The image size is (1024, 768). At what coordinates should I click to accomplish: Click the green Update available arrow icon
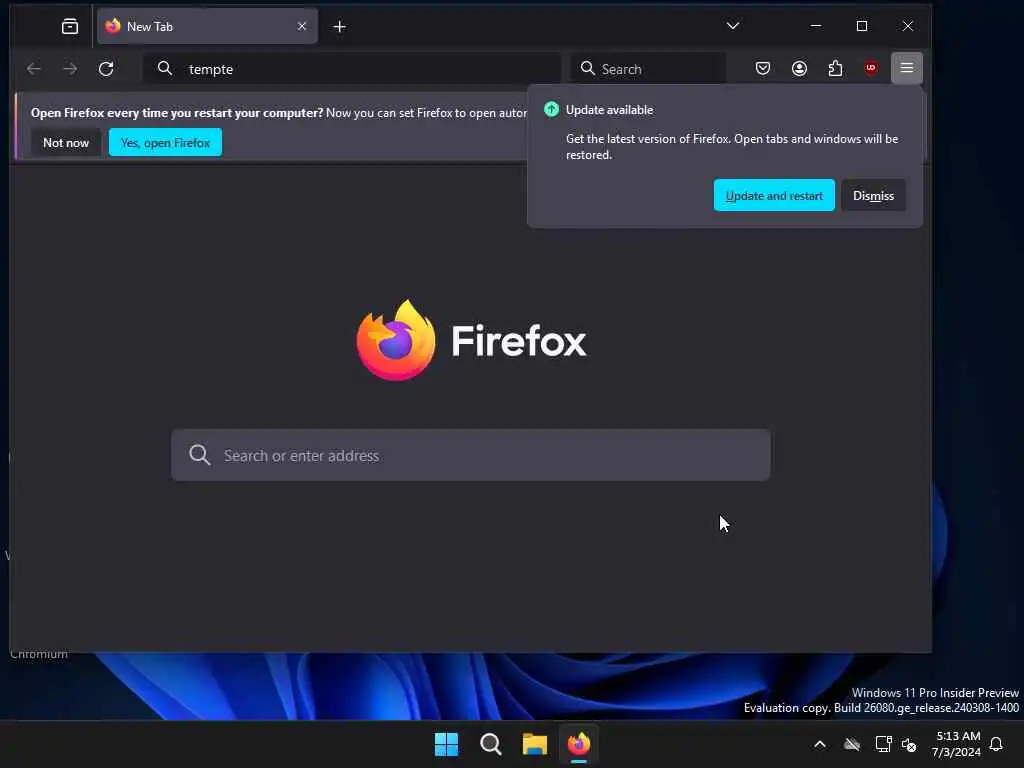click(551, 110)
